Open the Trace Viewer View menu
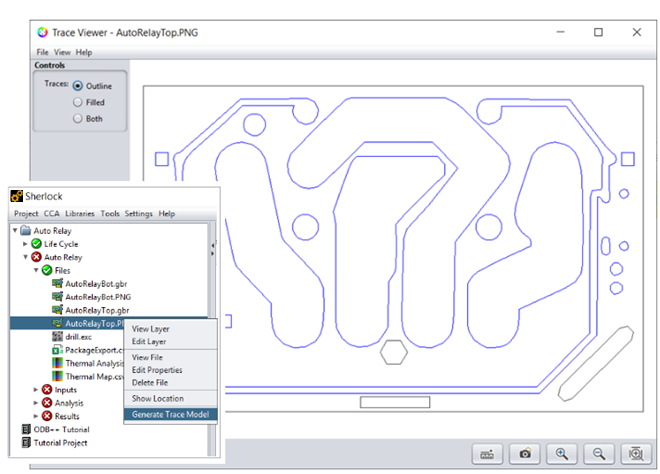660x474 pixels. [62, 52]
